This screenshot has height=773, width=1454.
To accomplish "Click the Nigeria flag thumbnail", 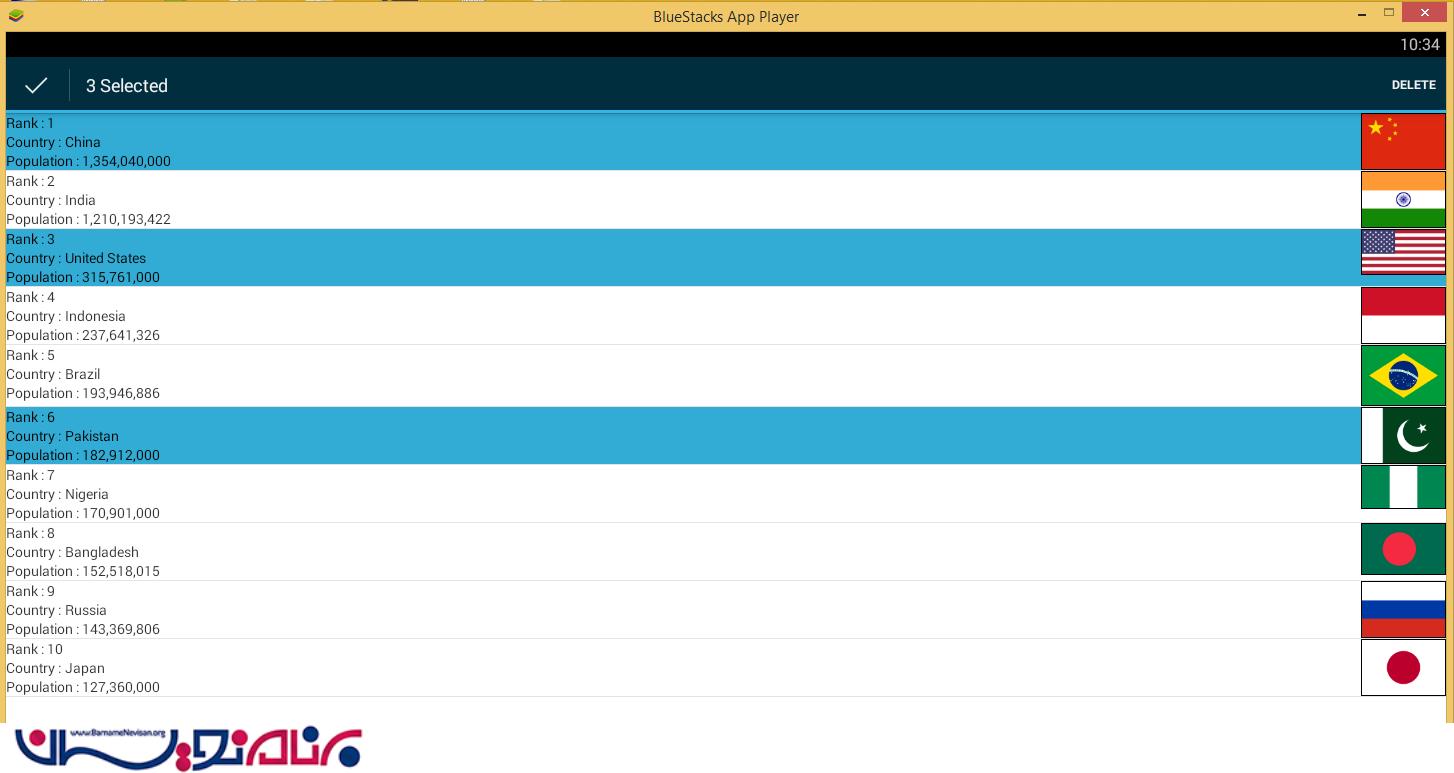I will pos(1403,487).
